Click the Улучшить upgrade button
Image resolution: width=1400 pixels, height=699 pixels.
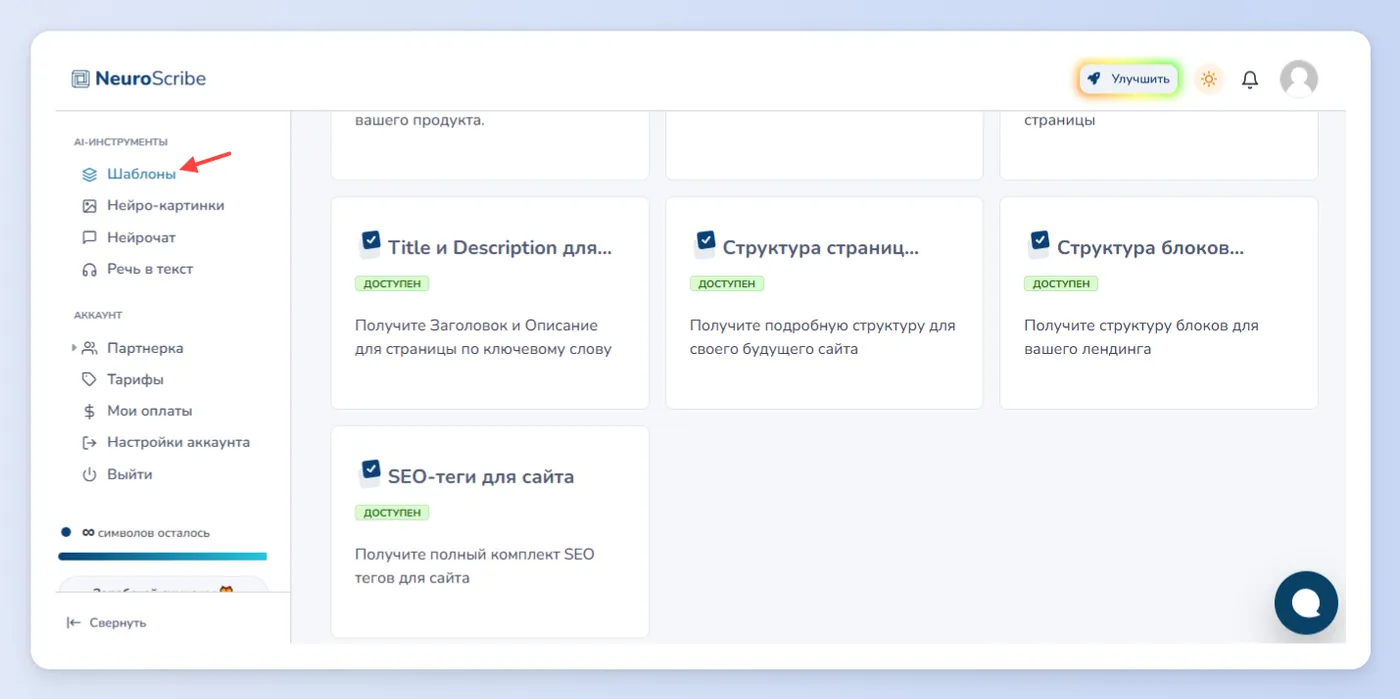point(1130,79)
